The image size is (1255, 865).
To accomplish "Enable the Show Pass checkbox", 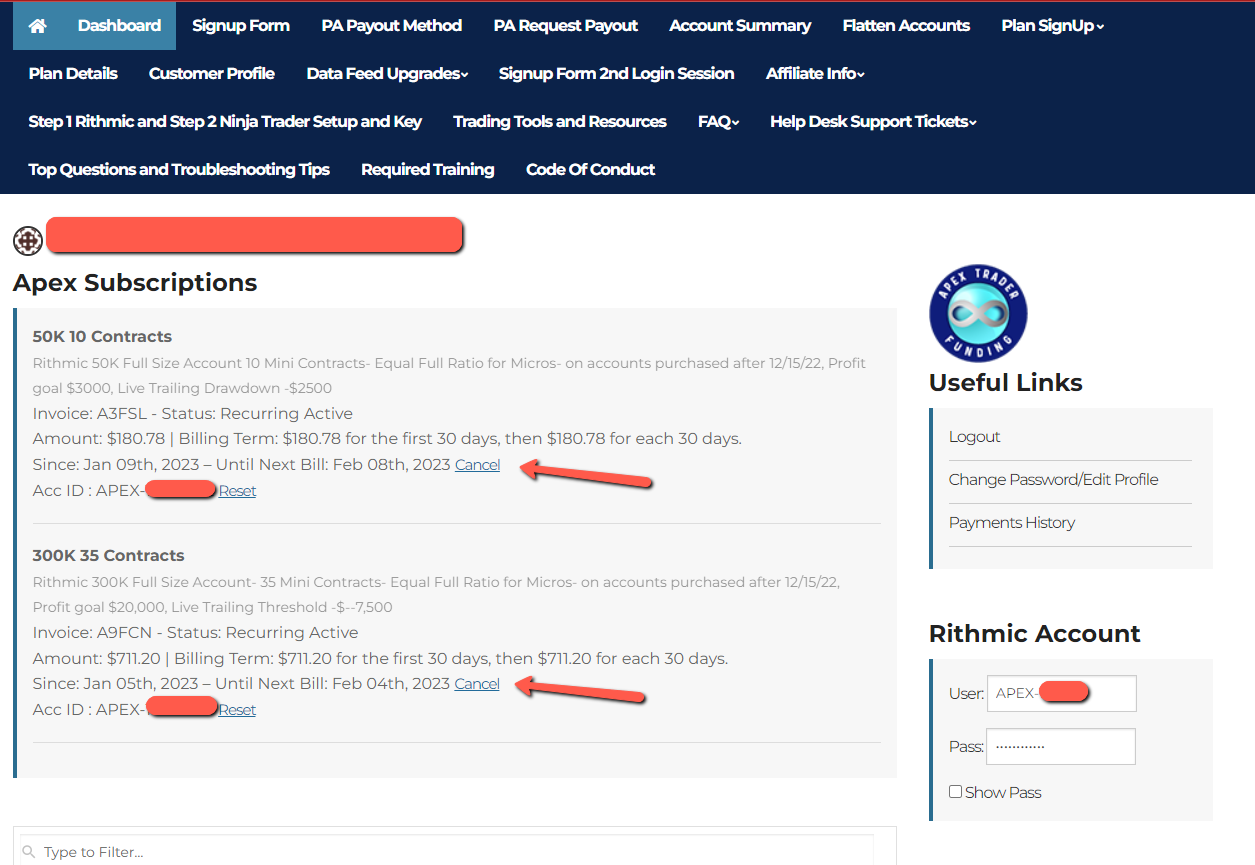I will [x=956, y=792].
